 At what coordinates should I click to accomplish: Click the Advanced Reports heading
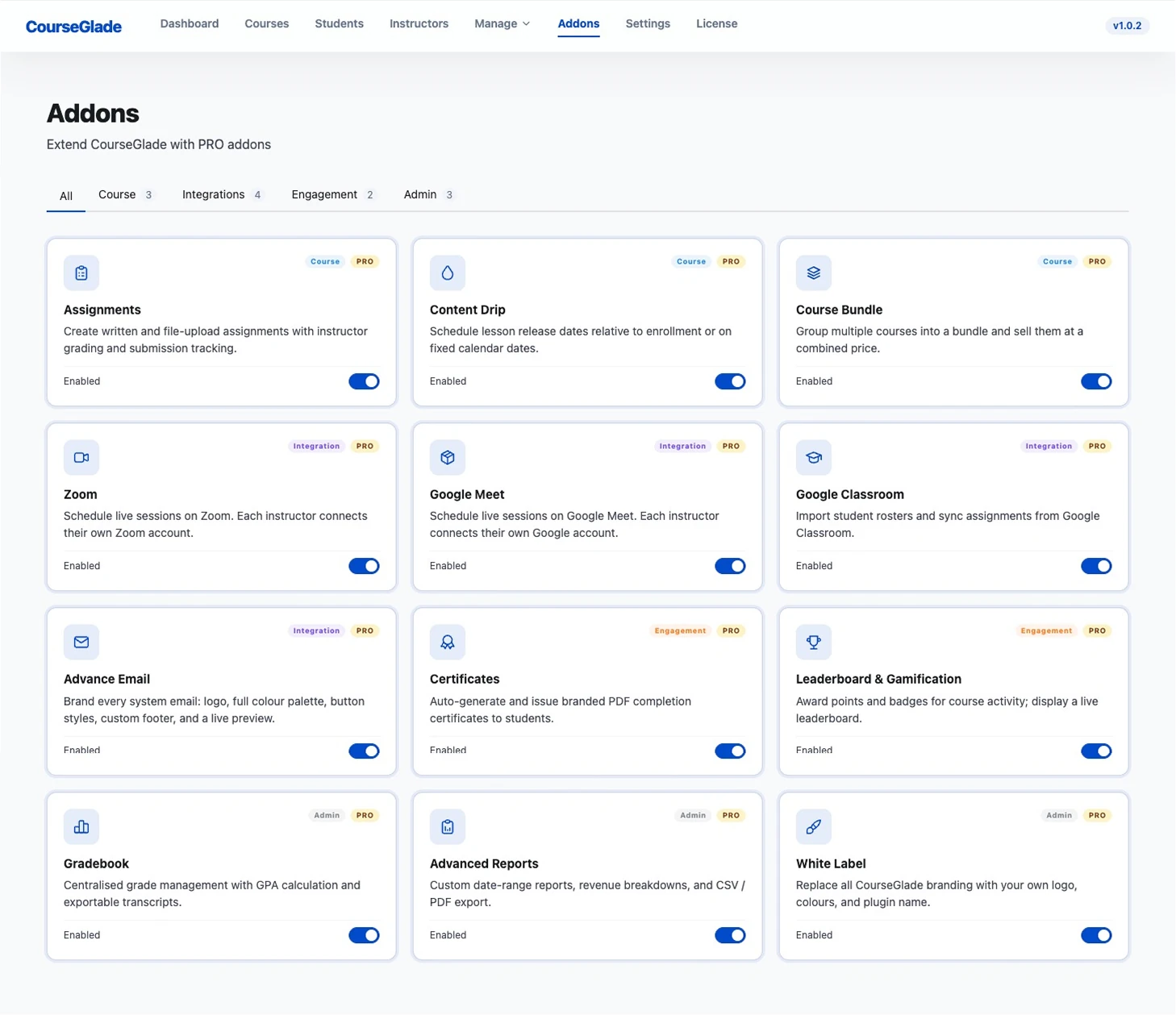484,863
